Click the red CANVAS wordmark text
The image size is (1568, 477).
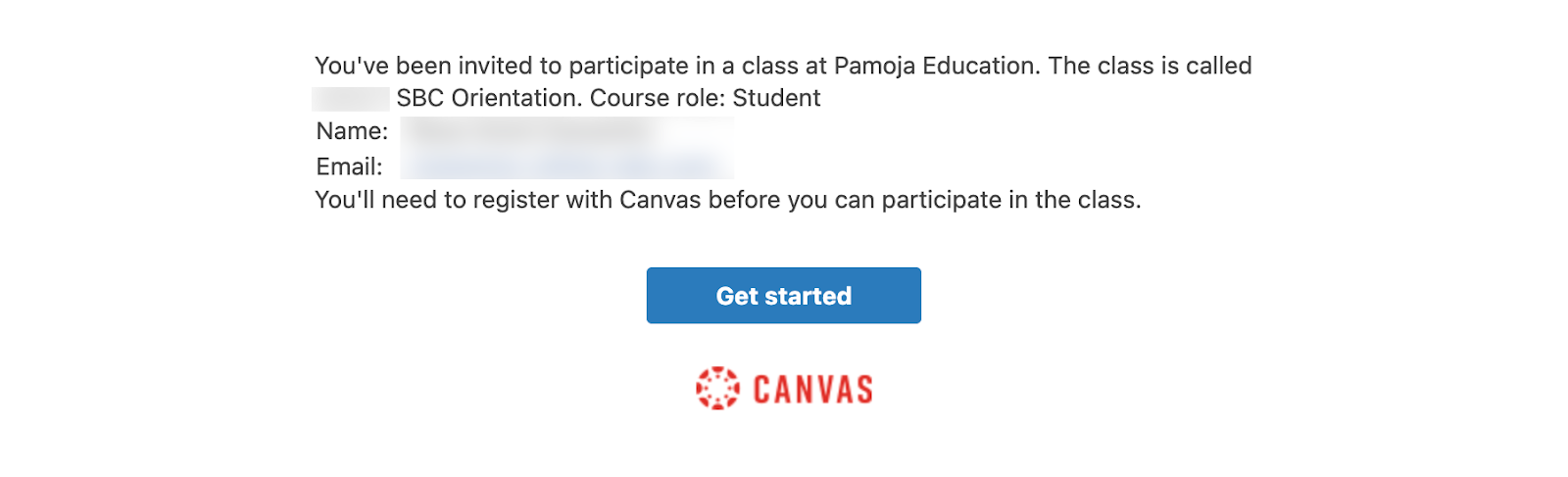(812, 390)
